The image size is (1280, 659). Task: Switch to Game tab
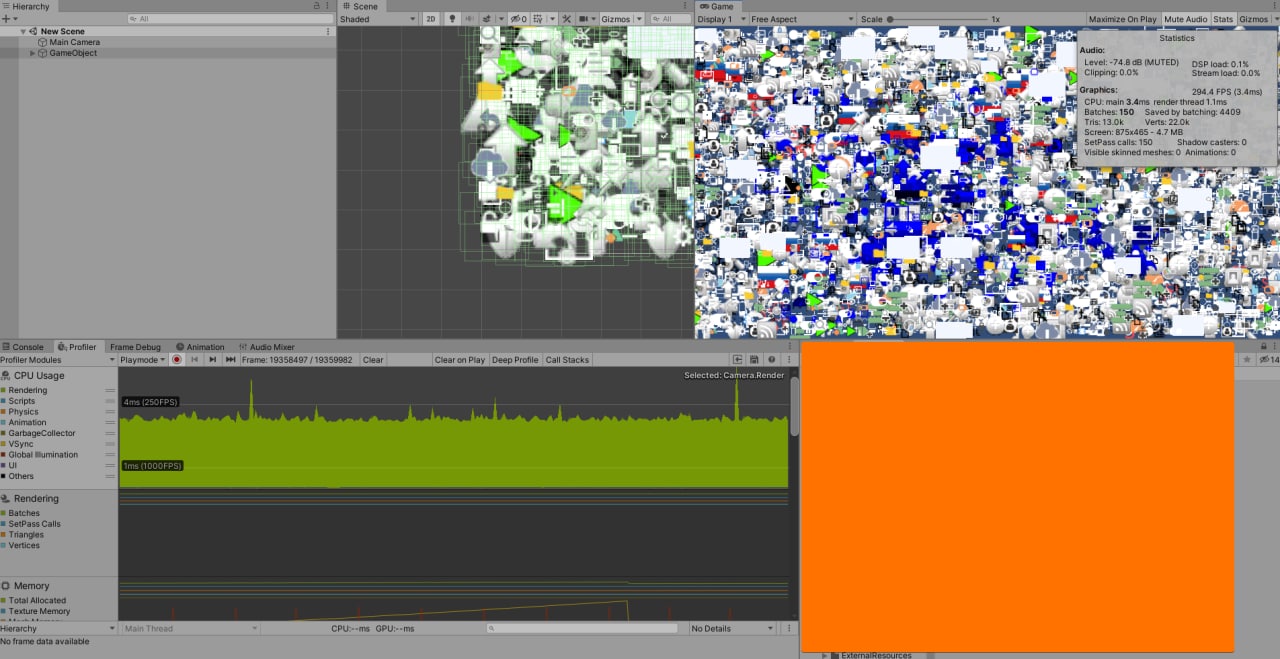(716, 6)
